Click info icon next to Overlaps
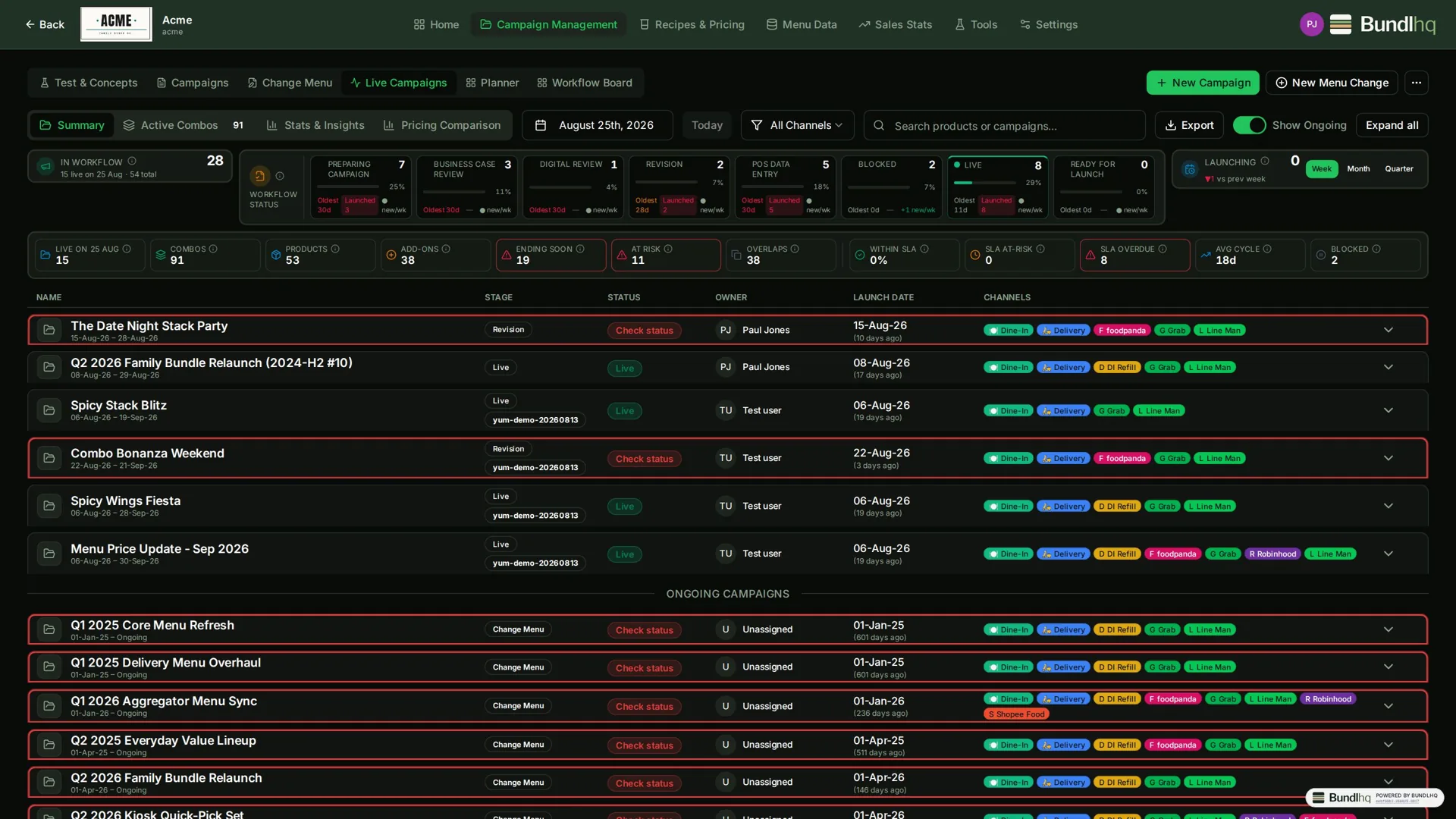This screenshot has width=1456, height=819. coord(795,249)
